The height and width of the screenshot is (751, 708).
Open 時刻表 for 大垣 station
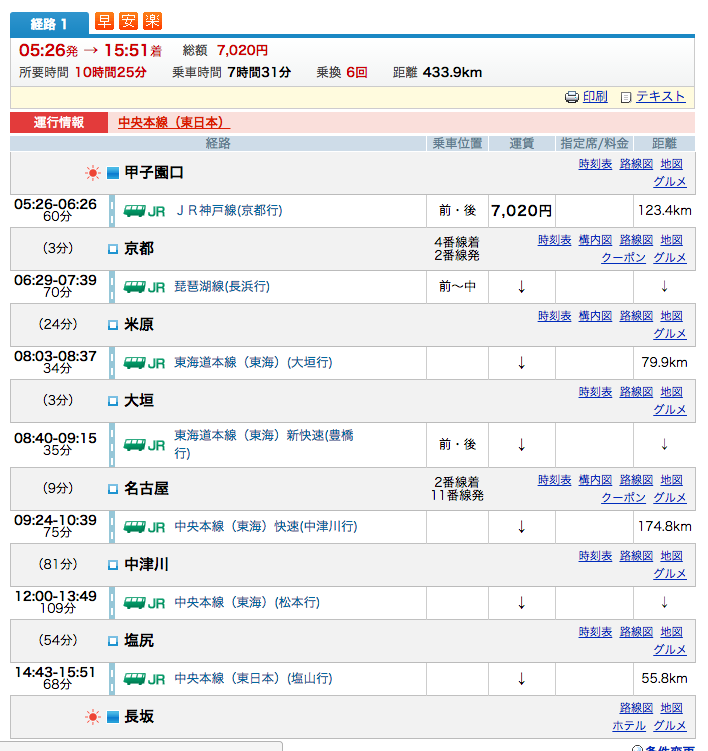pyautogui.click(x=595, y=392)
